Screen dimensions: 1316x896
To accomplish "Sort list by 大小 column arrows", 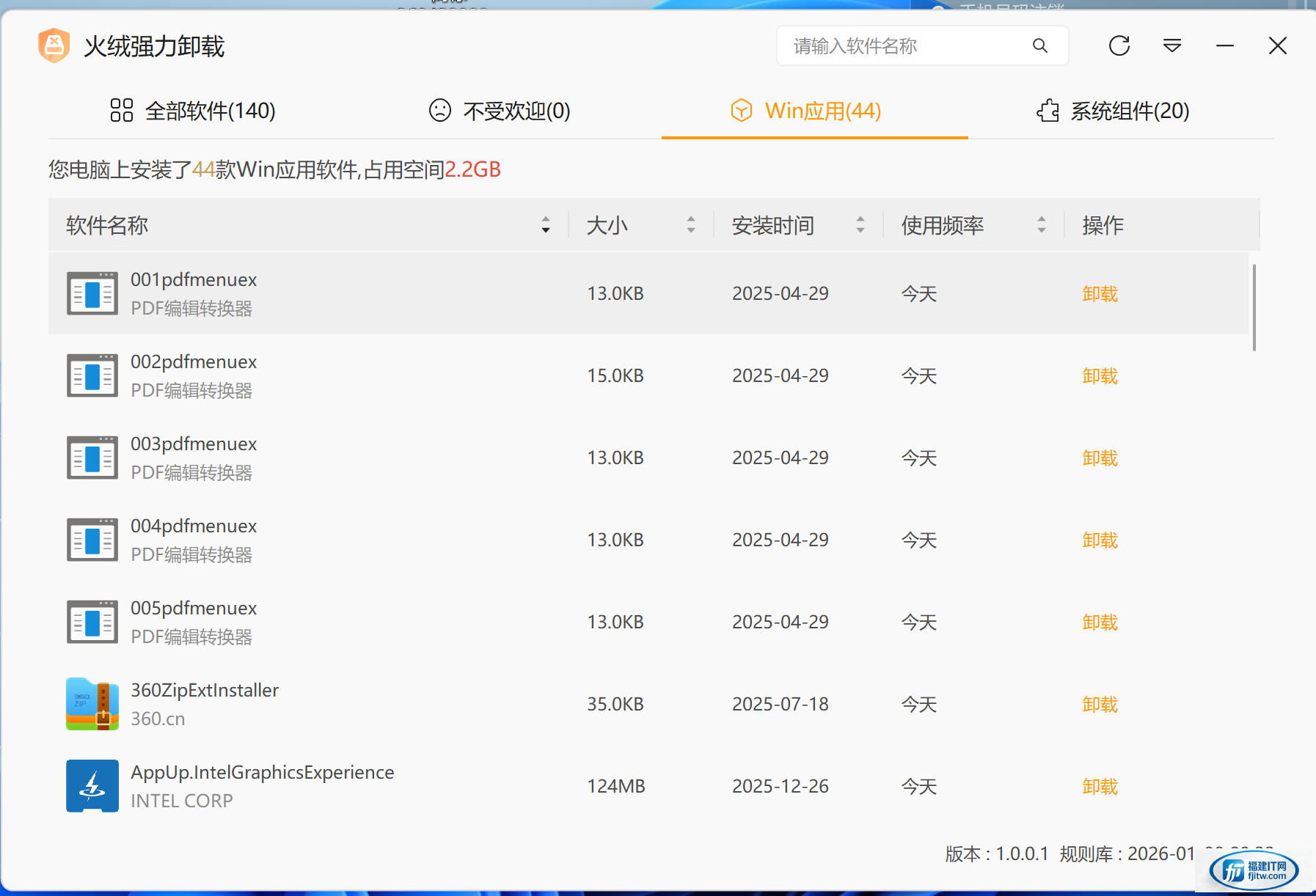I will tap(690, 225).
